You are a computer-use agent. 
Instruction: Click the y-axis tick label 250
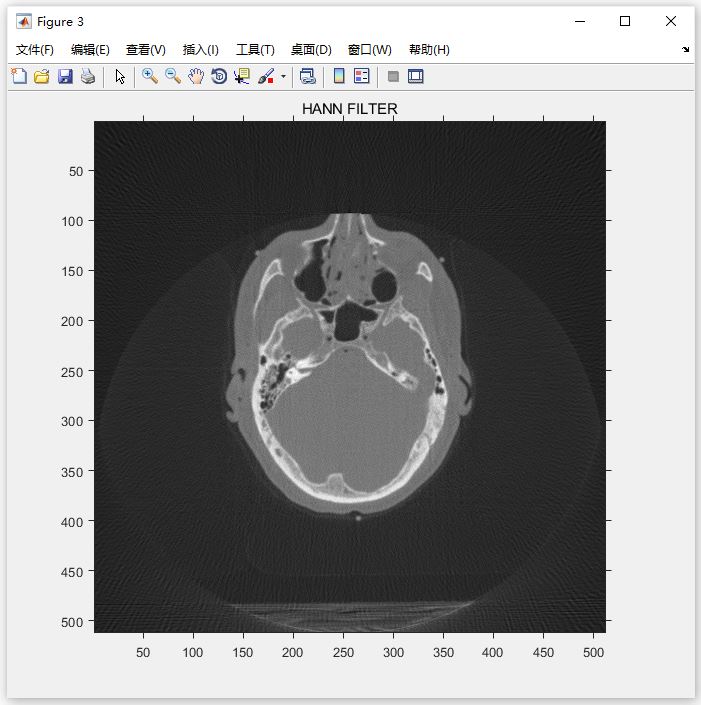click(72, 372)
